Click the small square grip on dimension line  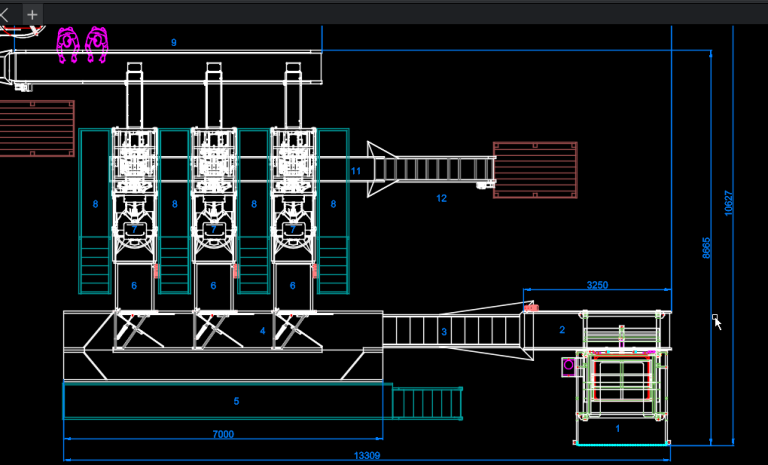714,317
